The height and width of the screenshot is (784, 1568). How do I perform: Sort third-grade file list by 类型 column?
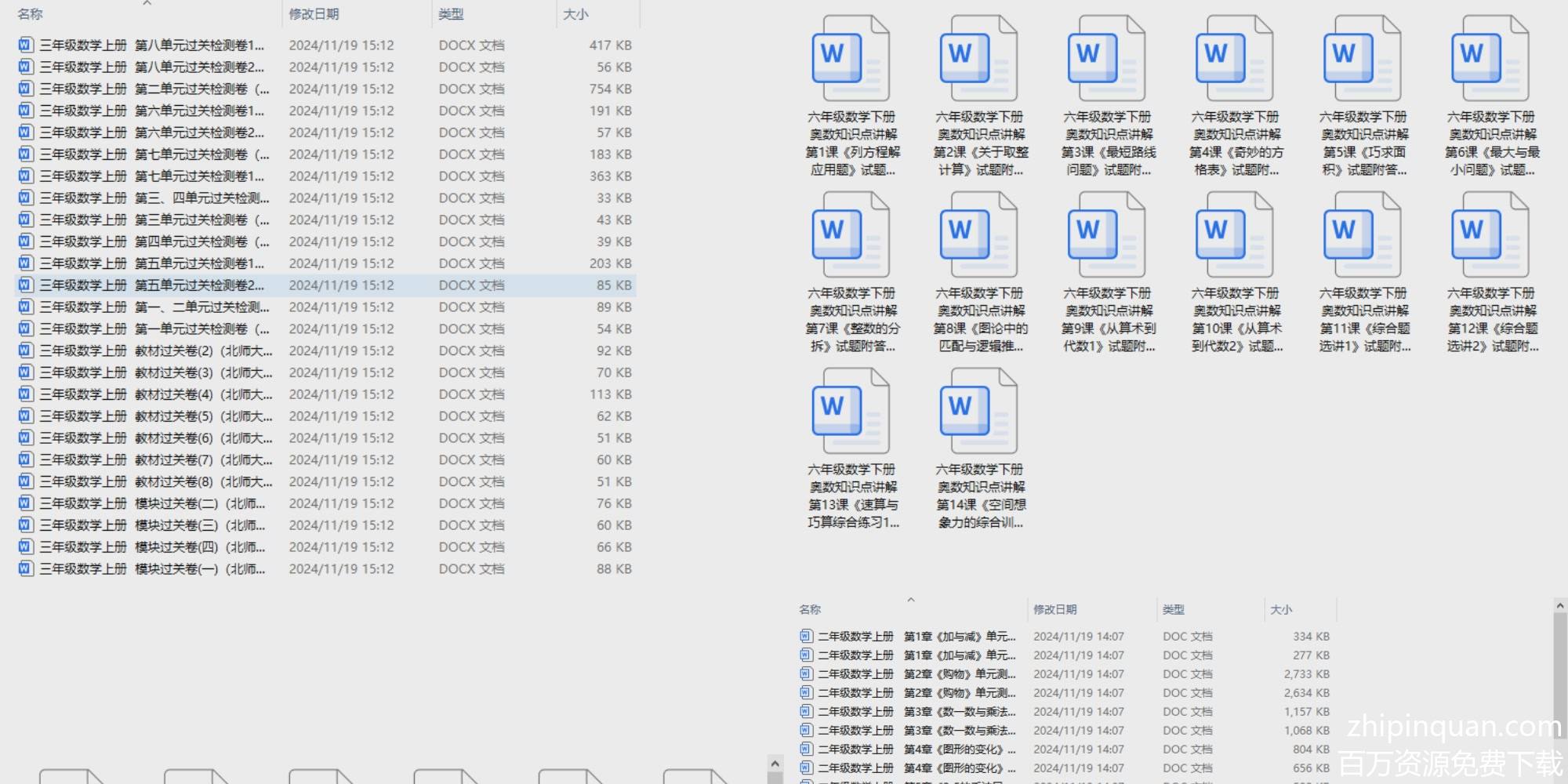point(451,14)
